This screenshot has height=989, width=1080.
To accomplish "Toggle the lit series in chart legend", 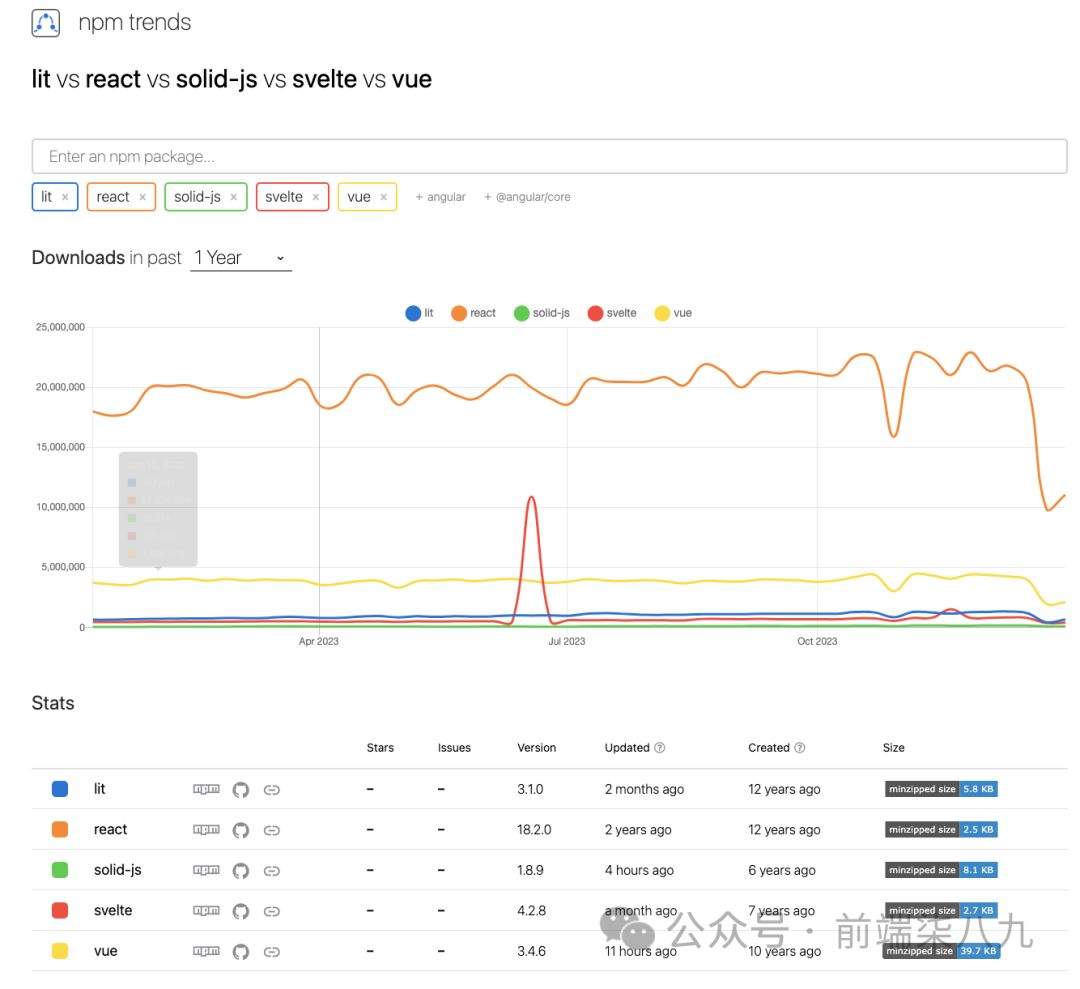I will [420, 313].
